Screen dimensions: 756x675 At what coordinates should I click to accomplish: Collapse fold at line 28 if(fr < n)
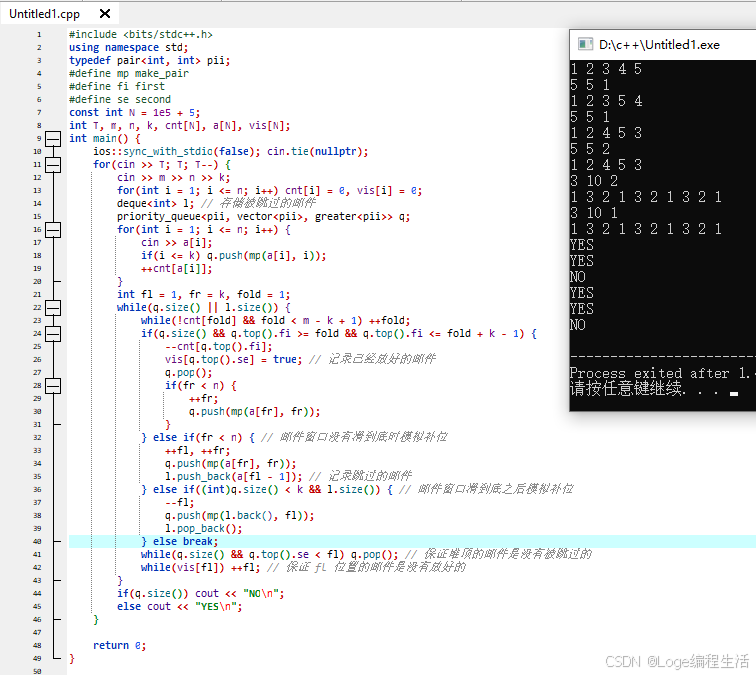[x=53, y=386]
